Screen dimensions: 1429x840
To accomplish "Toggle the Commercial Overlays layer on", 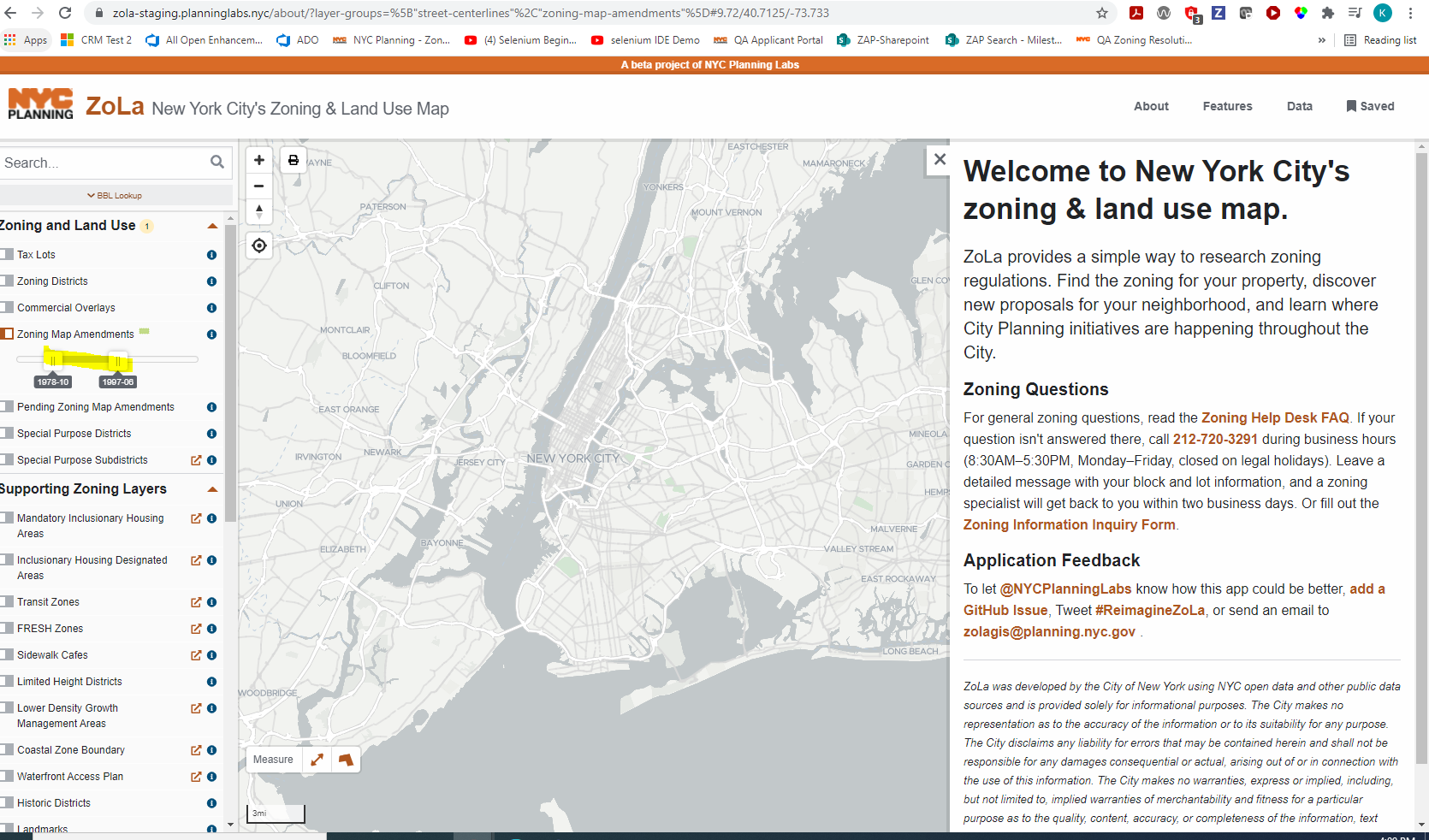I will (x=7, y=307).
